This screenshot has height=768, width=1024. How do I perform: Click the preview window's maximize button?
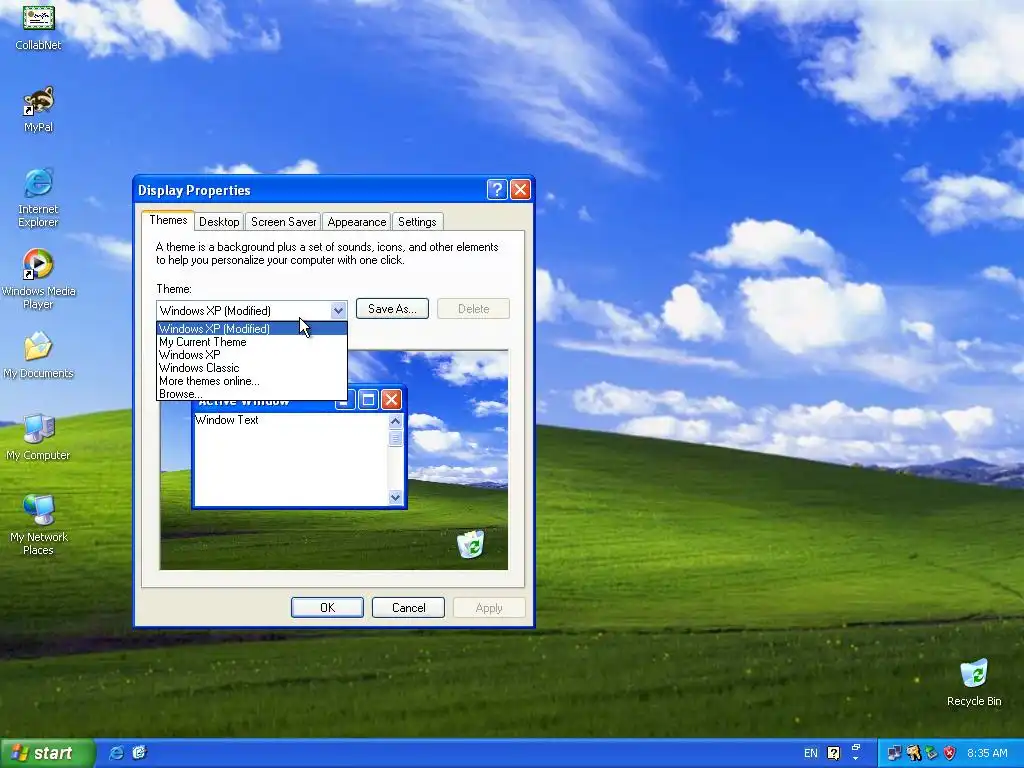[x=368, y=399]
